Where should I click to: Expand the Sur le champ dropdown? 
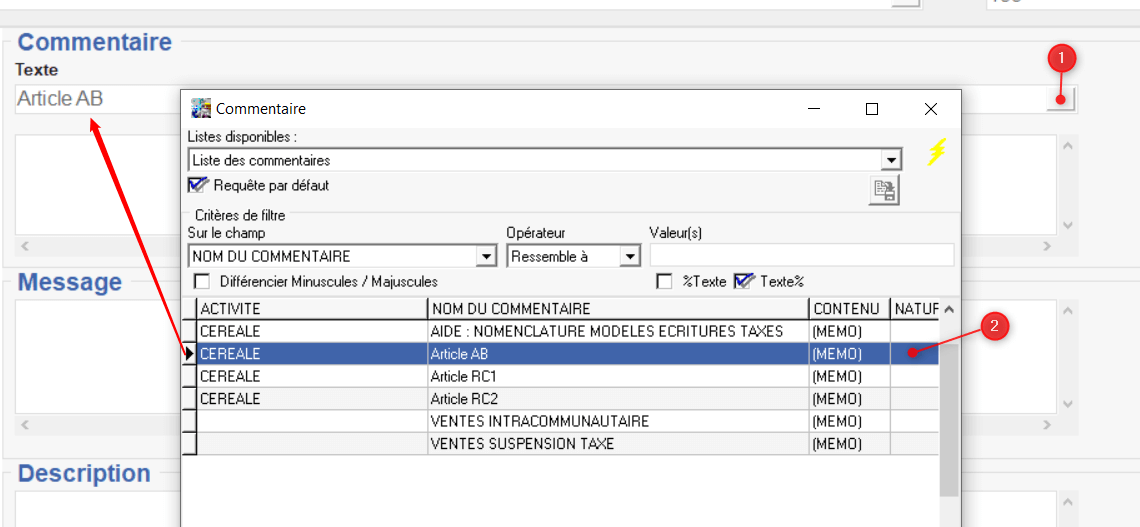486,257
